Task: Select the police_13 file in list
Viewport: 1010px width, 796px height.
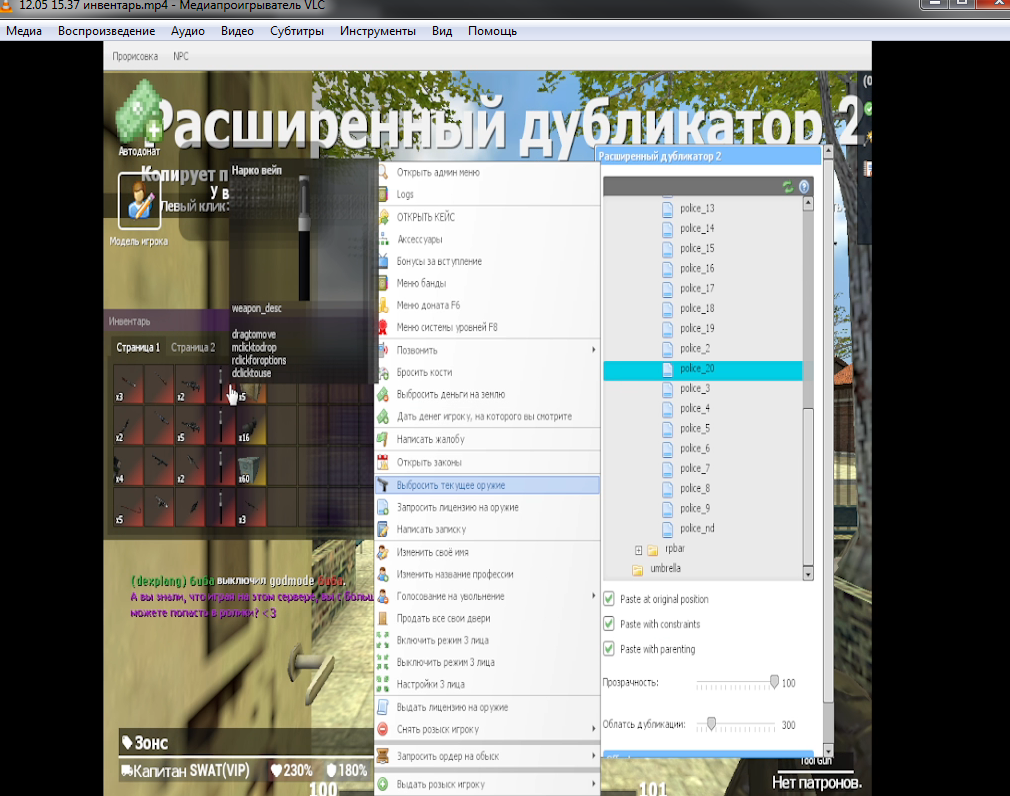Action: (697, 209)
